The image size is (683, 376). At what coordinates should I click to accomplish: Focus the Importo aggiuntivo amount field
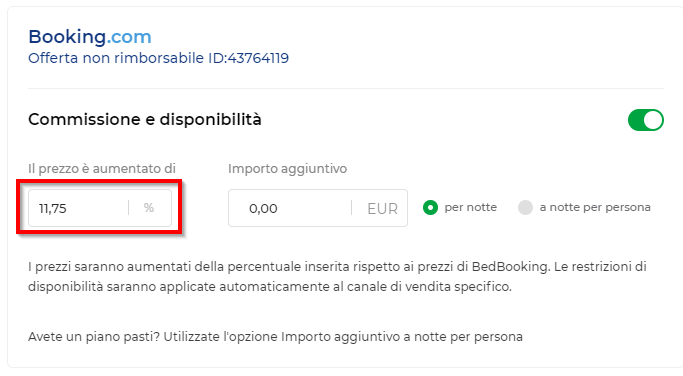(318, 208)
